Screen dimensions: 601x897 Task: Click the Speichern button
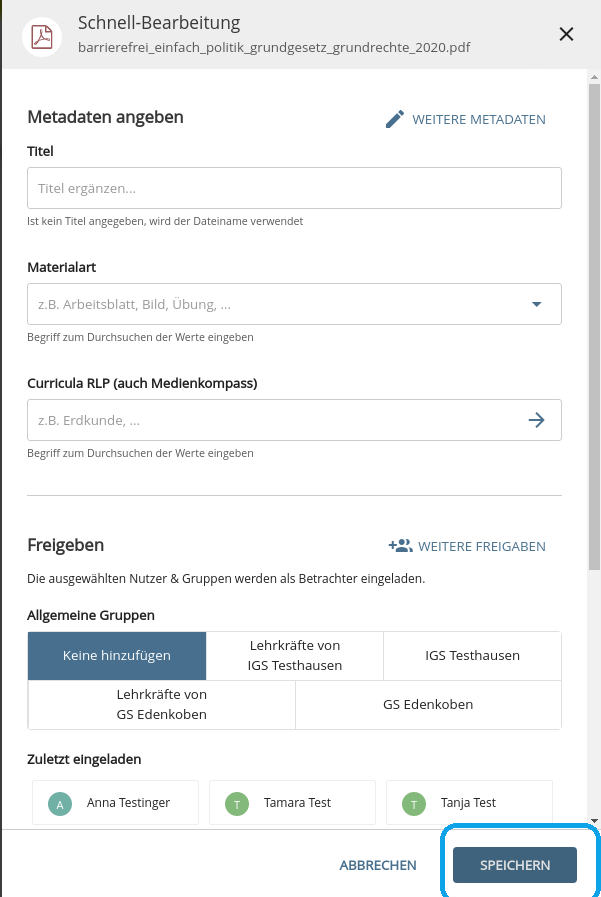pyautogui.click(x=515, y=865)
